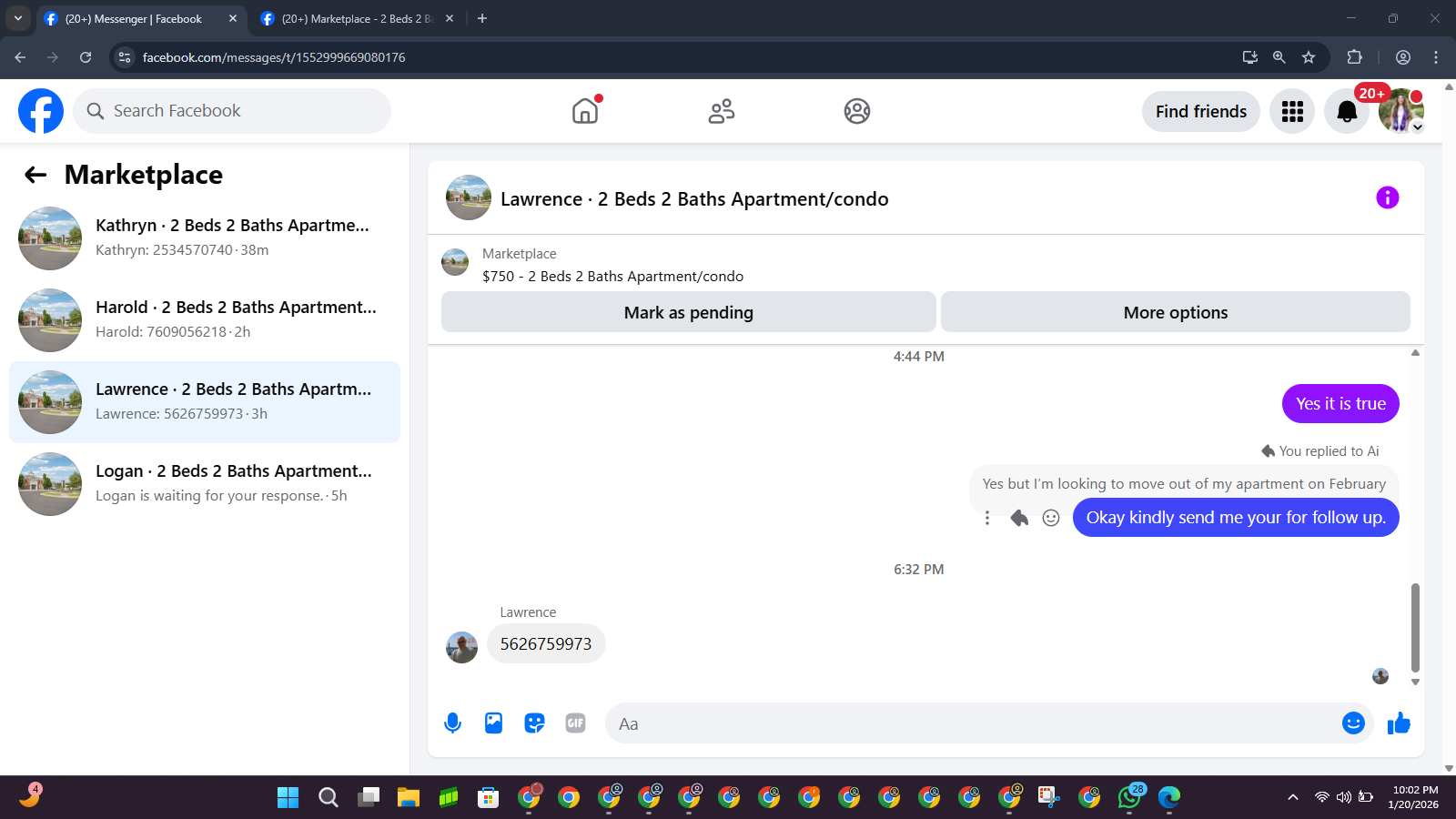The image size is (1456, 819).
Task: Open Logan's marketplace conversation
Action: [205, 484]
